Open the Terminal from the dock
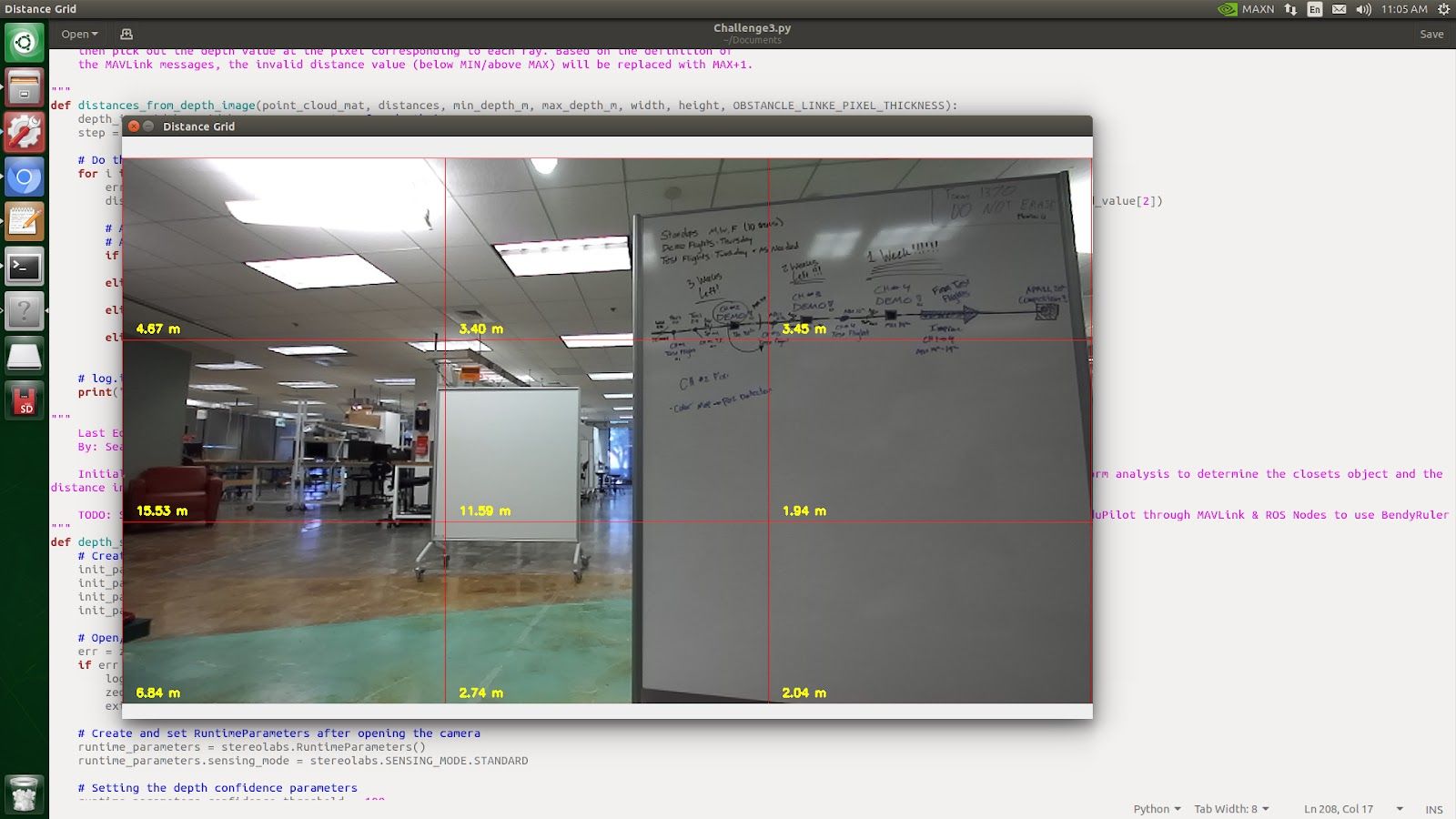This screenshot has width=1456, height=819. (25, 268)
